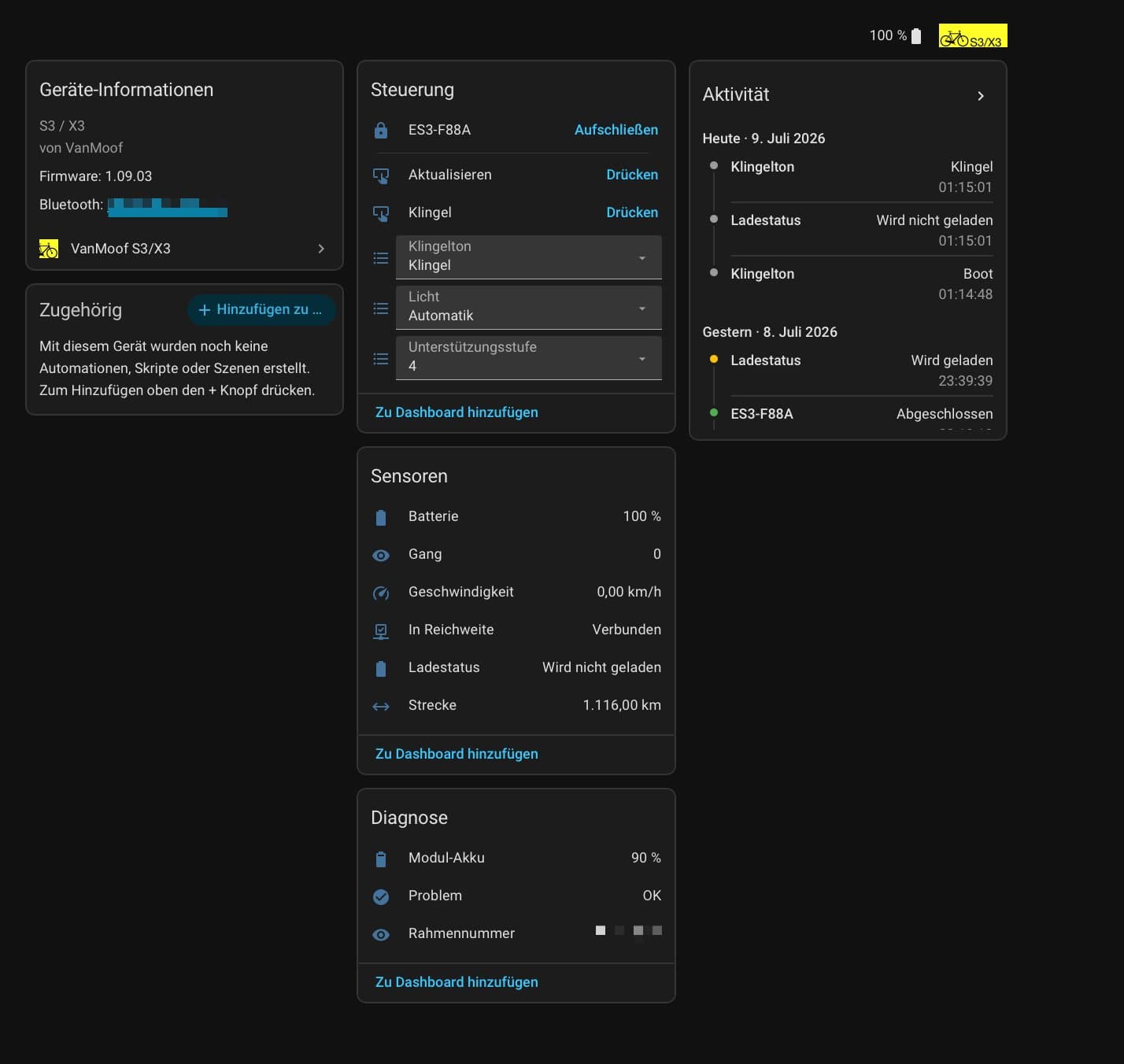Click the Boot Klingelton activity entry
Viewport: 1124px width, 1064px height.
(x=862, y=283)
